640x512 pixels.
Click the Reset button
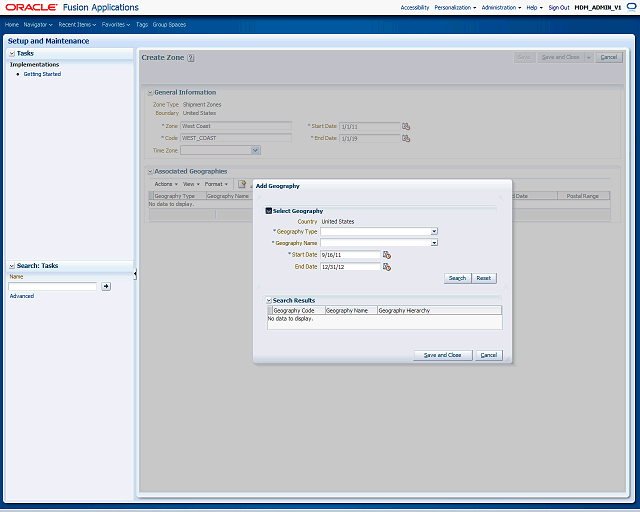pyautogui.click(x=484, y=278)
